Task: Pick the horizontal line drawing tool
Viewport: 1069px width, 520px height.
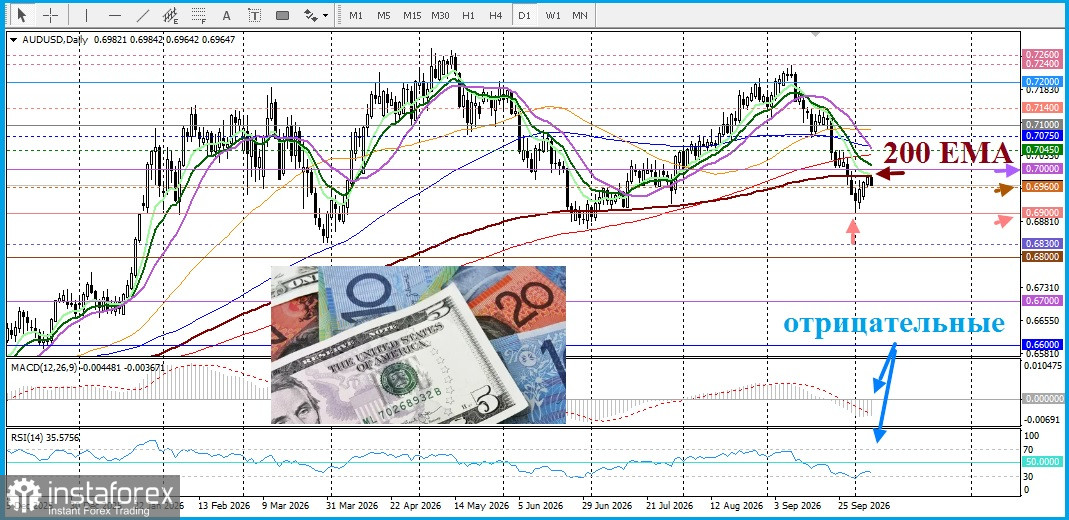Action: (x=115, y=14)
